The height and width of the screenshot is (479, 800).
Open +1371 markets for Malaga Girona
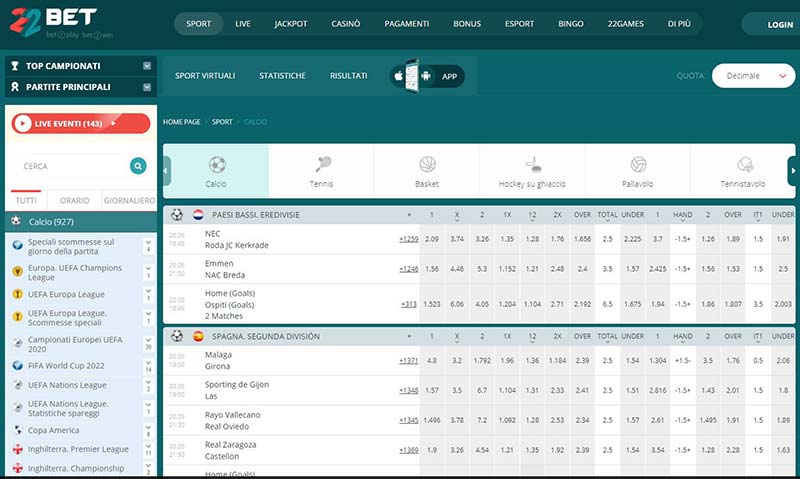[409, 360]
